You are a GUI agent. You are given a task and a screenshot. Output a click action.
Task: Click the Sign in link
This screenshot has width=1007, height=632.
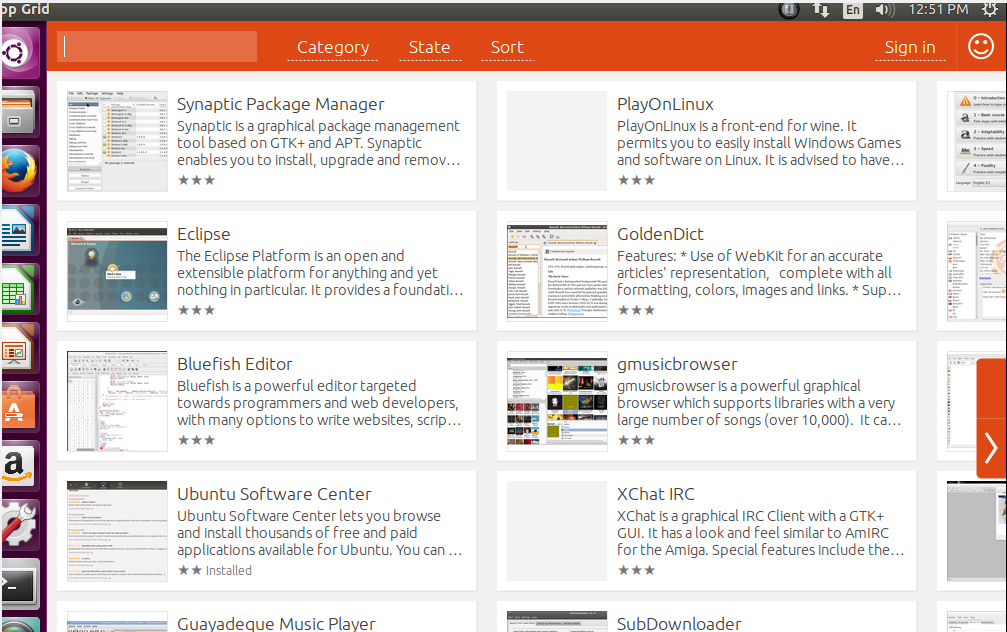pos(910,48)
